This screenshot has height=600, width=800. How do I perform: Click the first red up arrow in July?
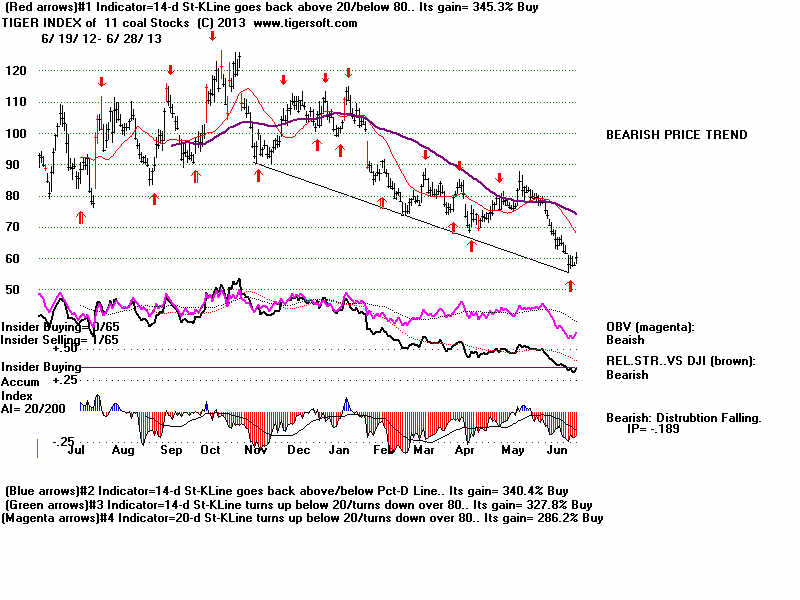[x=81, y=216]
